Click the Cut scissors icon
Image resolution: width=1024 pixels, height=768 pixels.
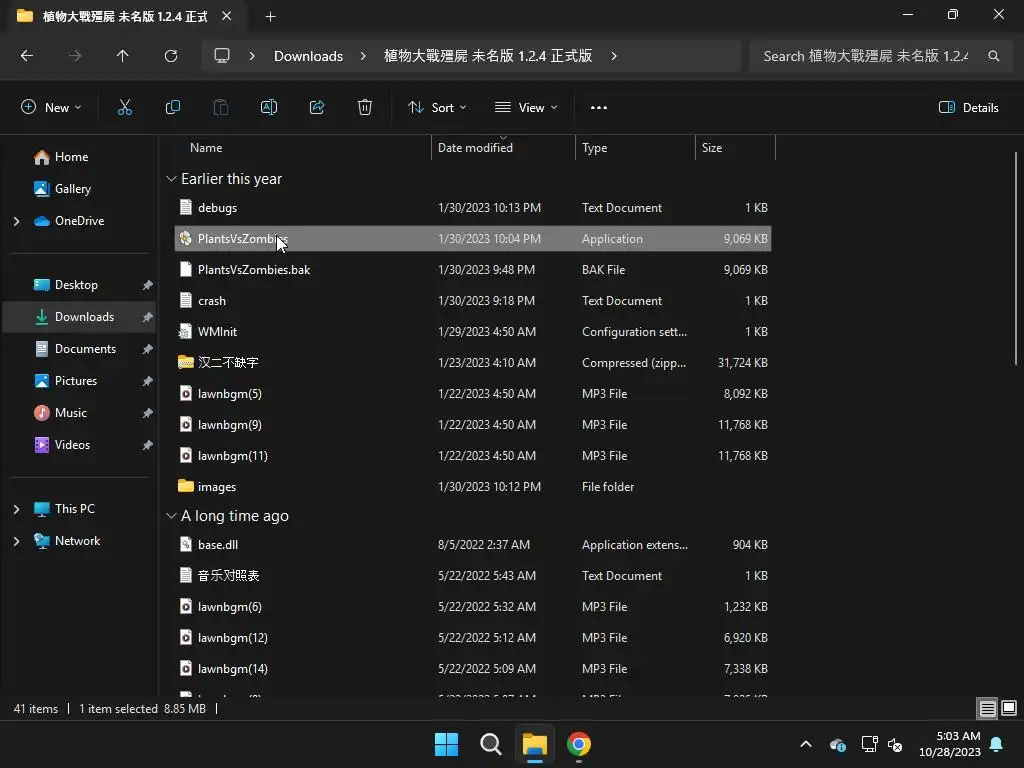click(x=124, y=108)
